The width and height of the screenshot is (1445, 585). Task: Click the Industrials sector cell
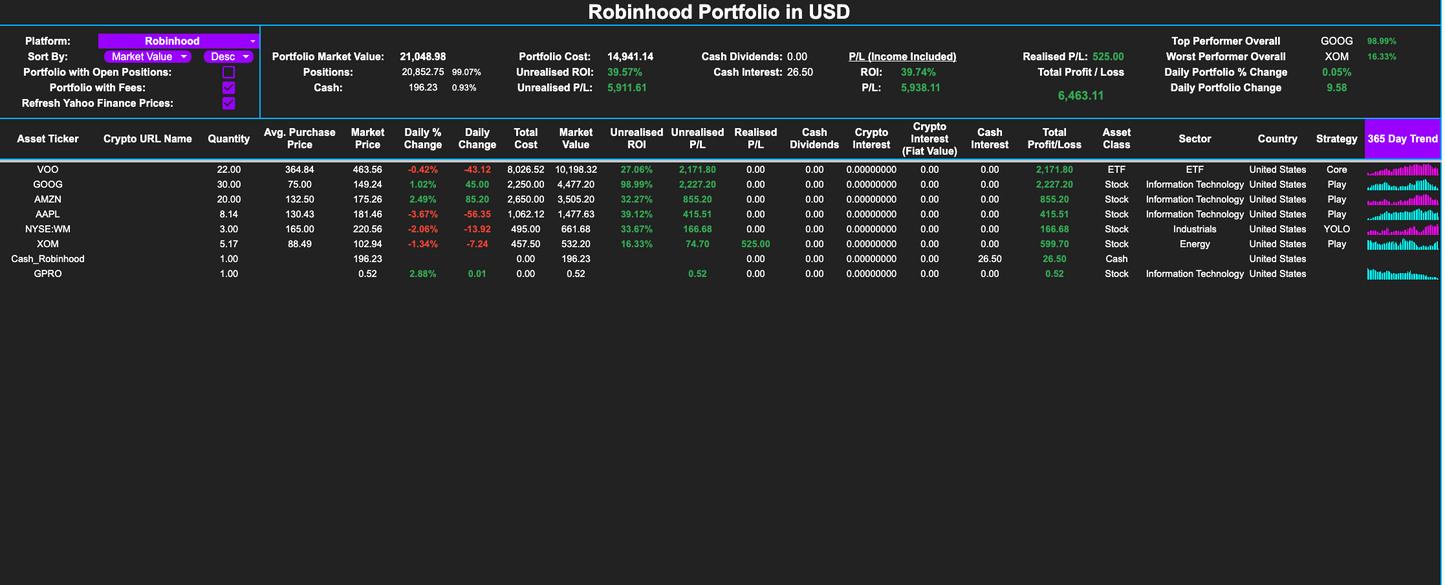[x=1195, y=229]
